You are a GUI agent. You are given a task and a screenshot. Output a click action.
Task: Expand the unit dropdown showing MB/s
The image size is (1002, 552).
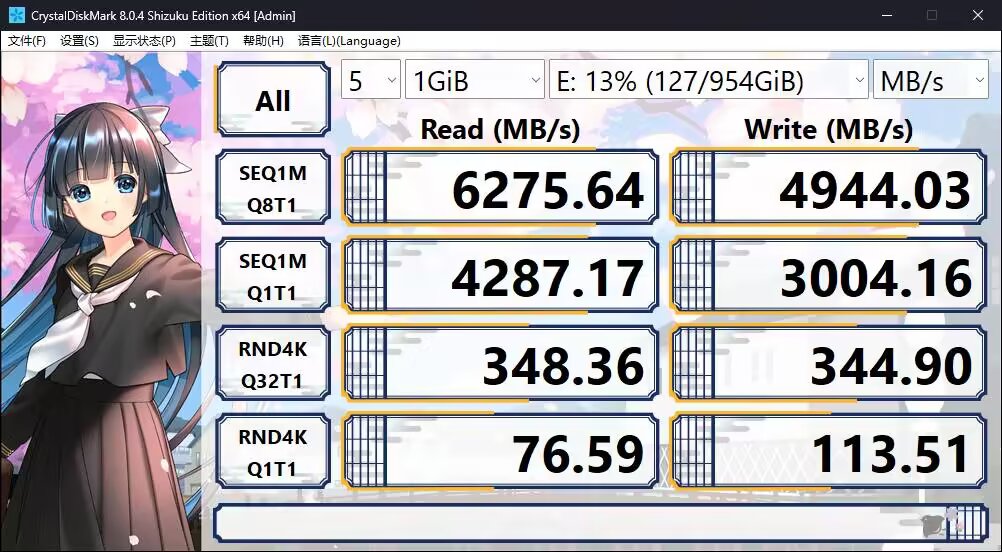coord(930,80)
